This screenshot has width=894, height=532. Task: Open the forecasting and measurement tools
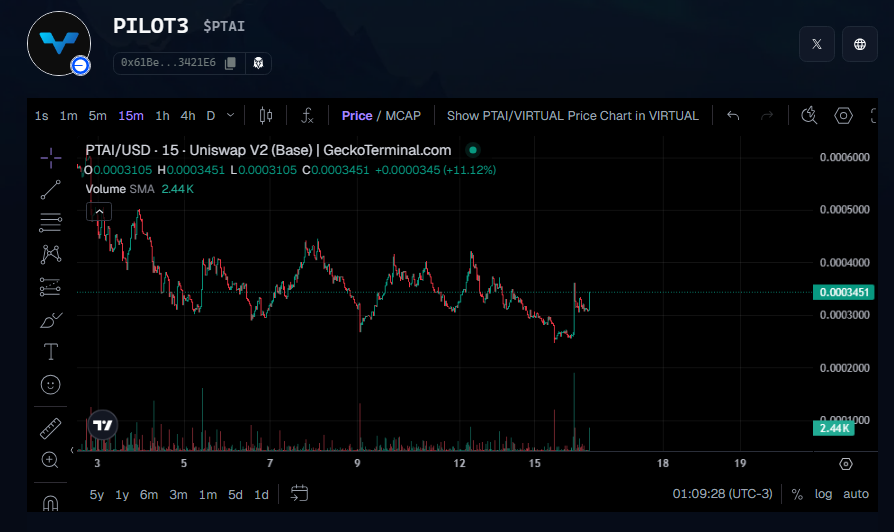[x=51, y=287]
